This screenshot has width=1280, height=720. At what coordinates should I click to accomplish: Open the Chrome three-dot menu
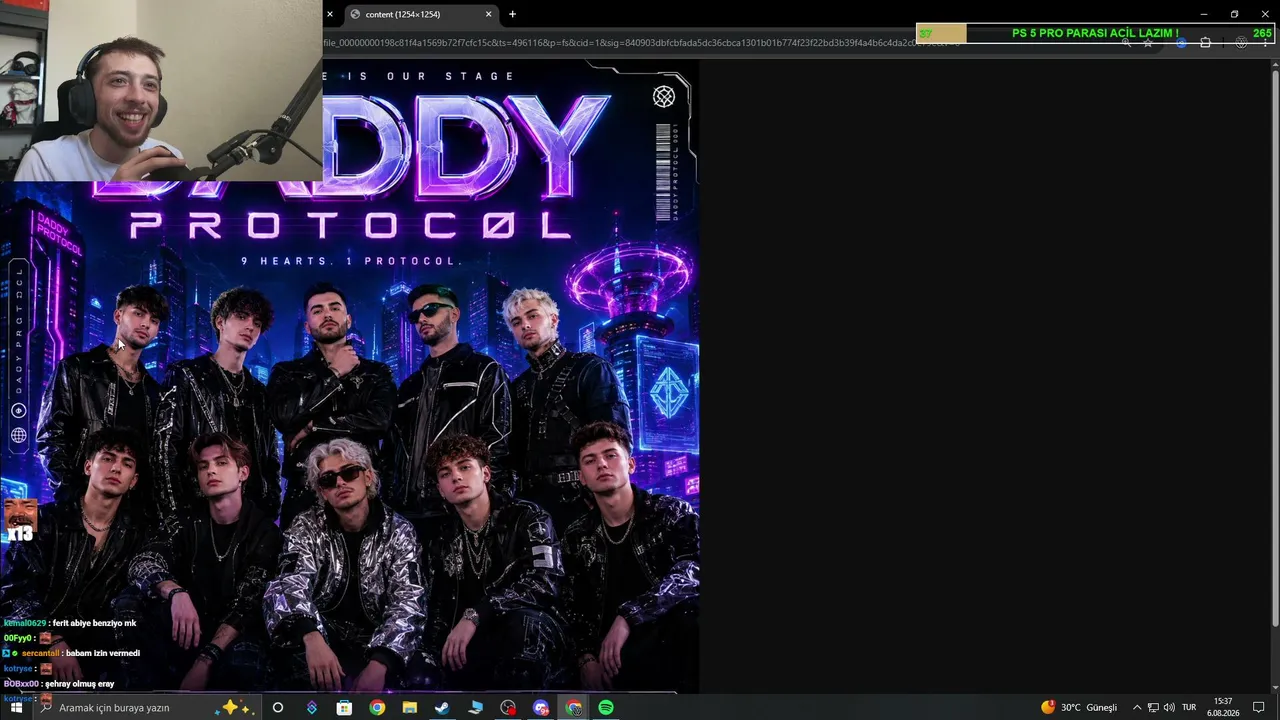coord(1265,43)
